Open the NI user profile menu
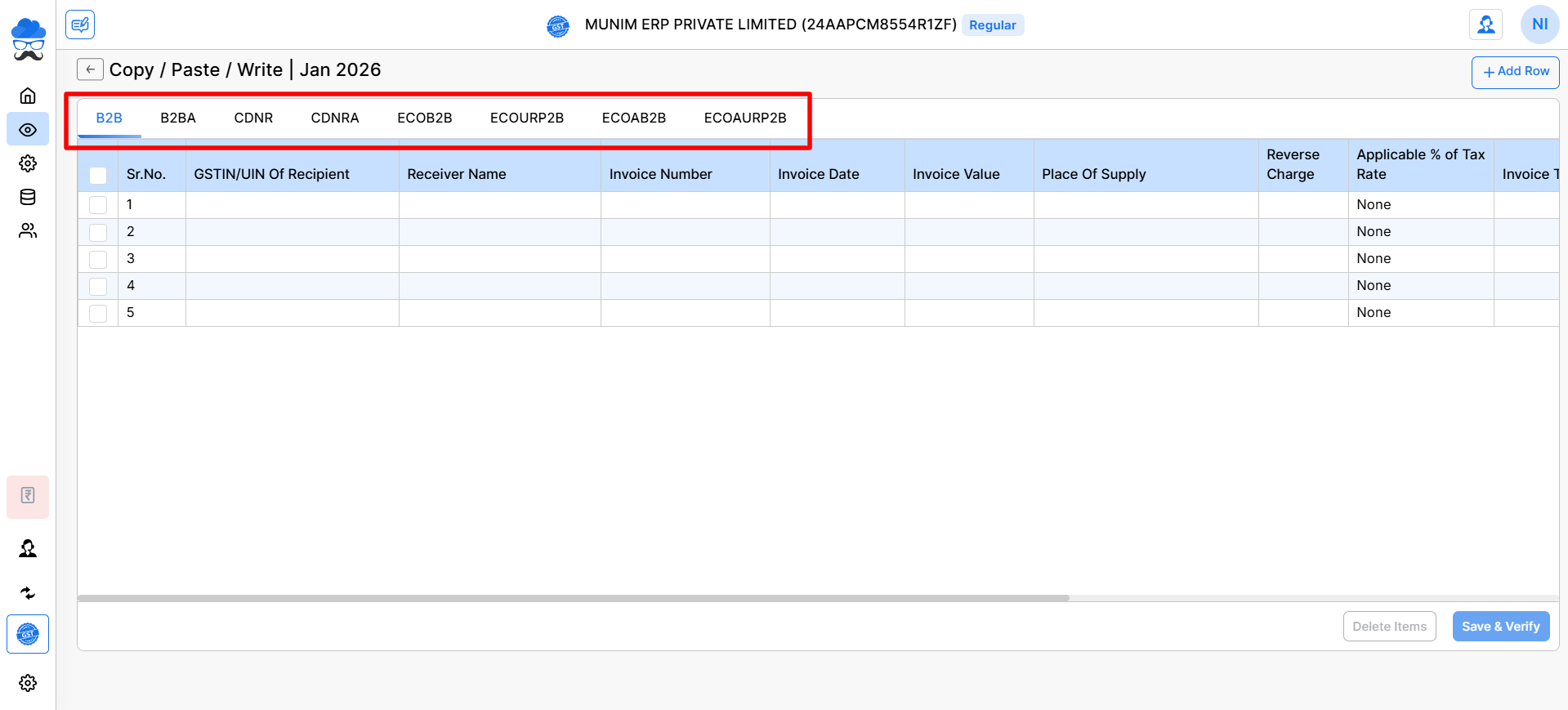The width and height of the screenshot is (1568, 710). (1539, 25)
